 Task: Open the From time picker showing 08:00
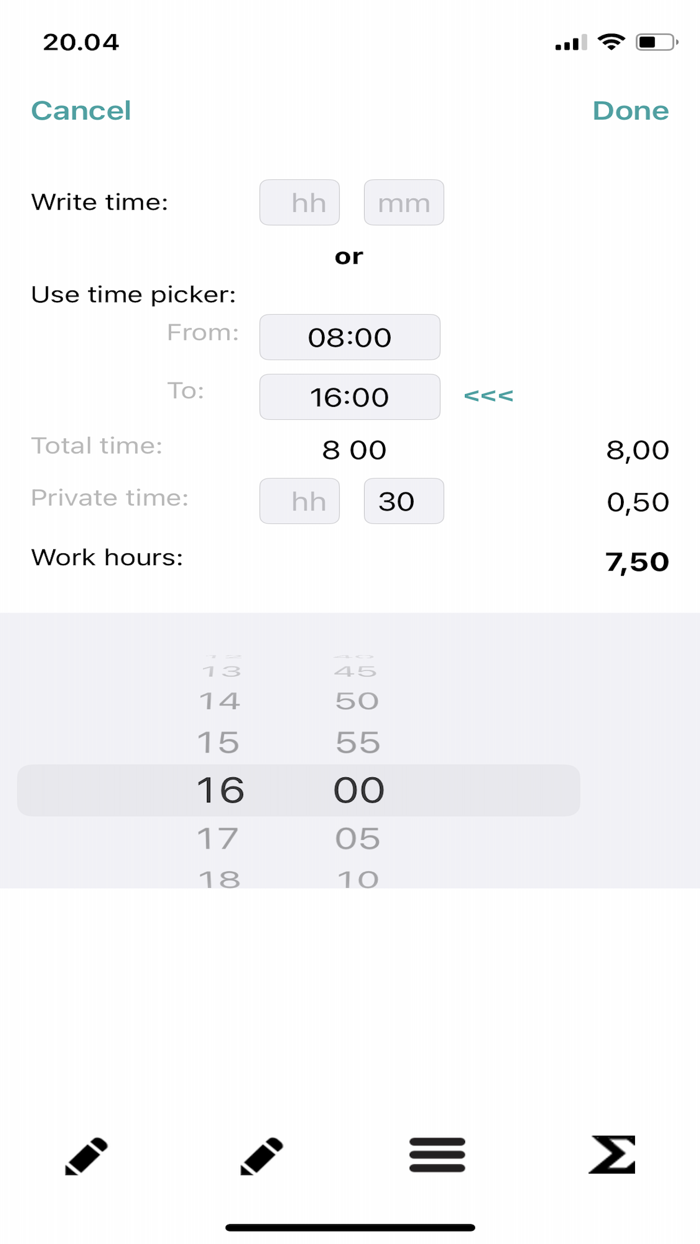[349, 337]
